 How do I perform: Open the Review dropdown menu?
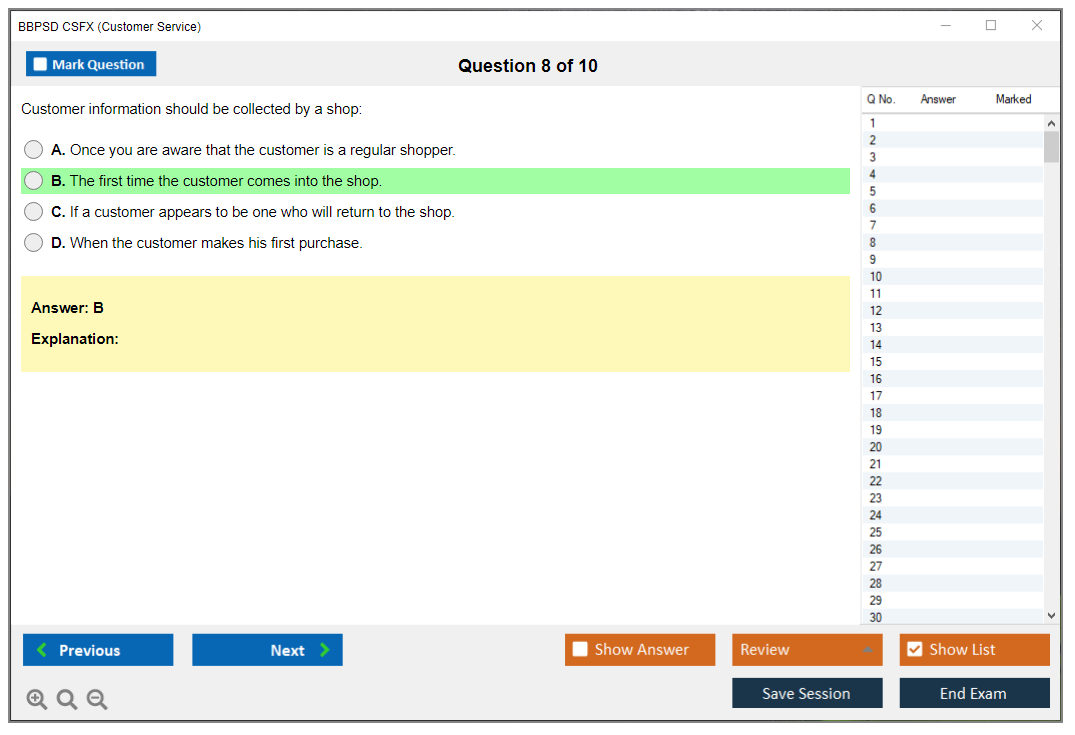point(806,650)
